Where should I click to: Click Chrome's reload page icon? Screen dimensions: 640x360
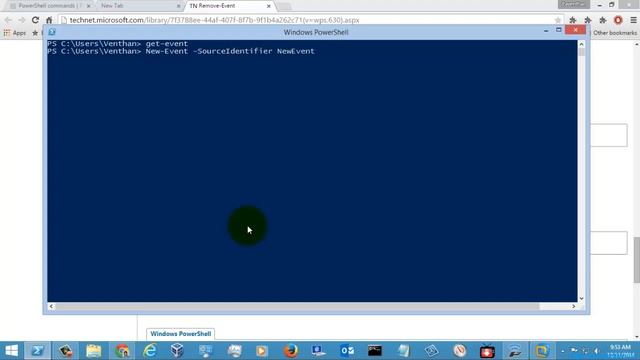[36, 20]
